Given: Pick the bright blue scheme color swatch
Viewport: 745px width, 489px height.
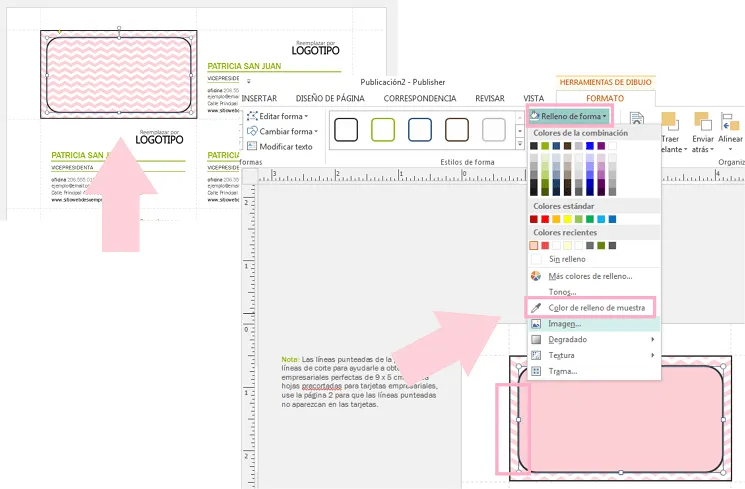Looking at the screenshot, I should 590,146.
